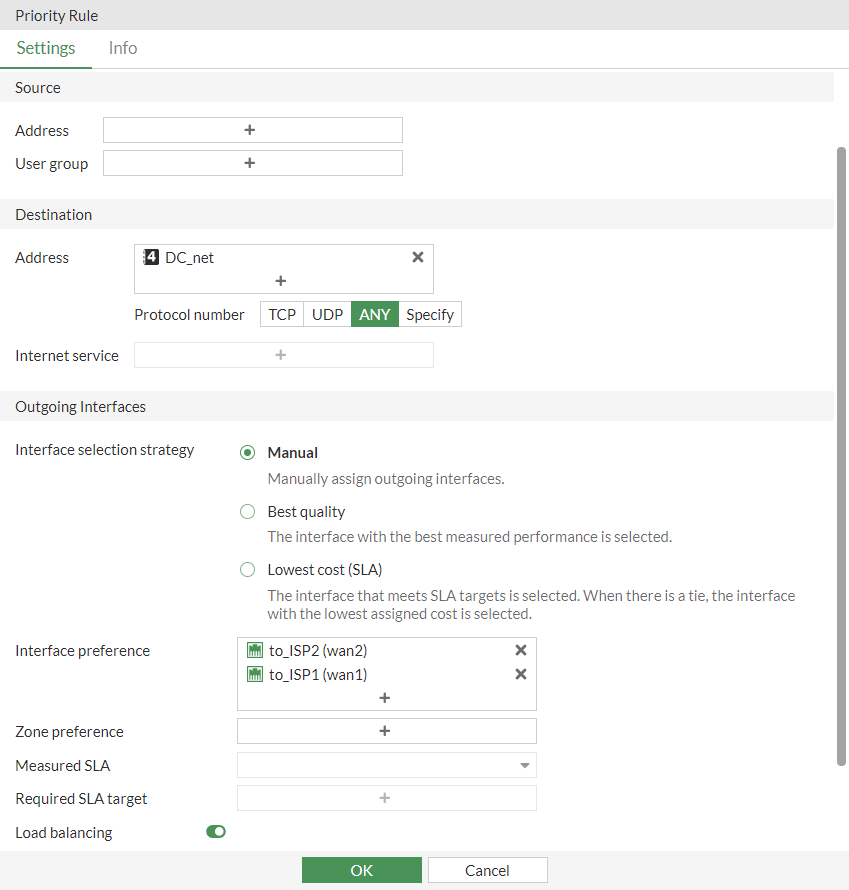
Task: Remove DC_net from the destination address
Action: click(x=418, y=257)
